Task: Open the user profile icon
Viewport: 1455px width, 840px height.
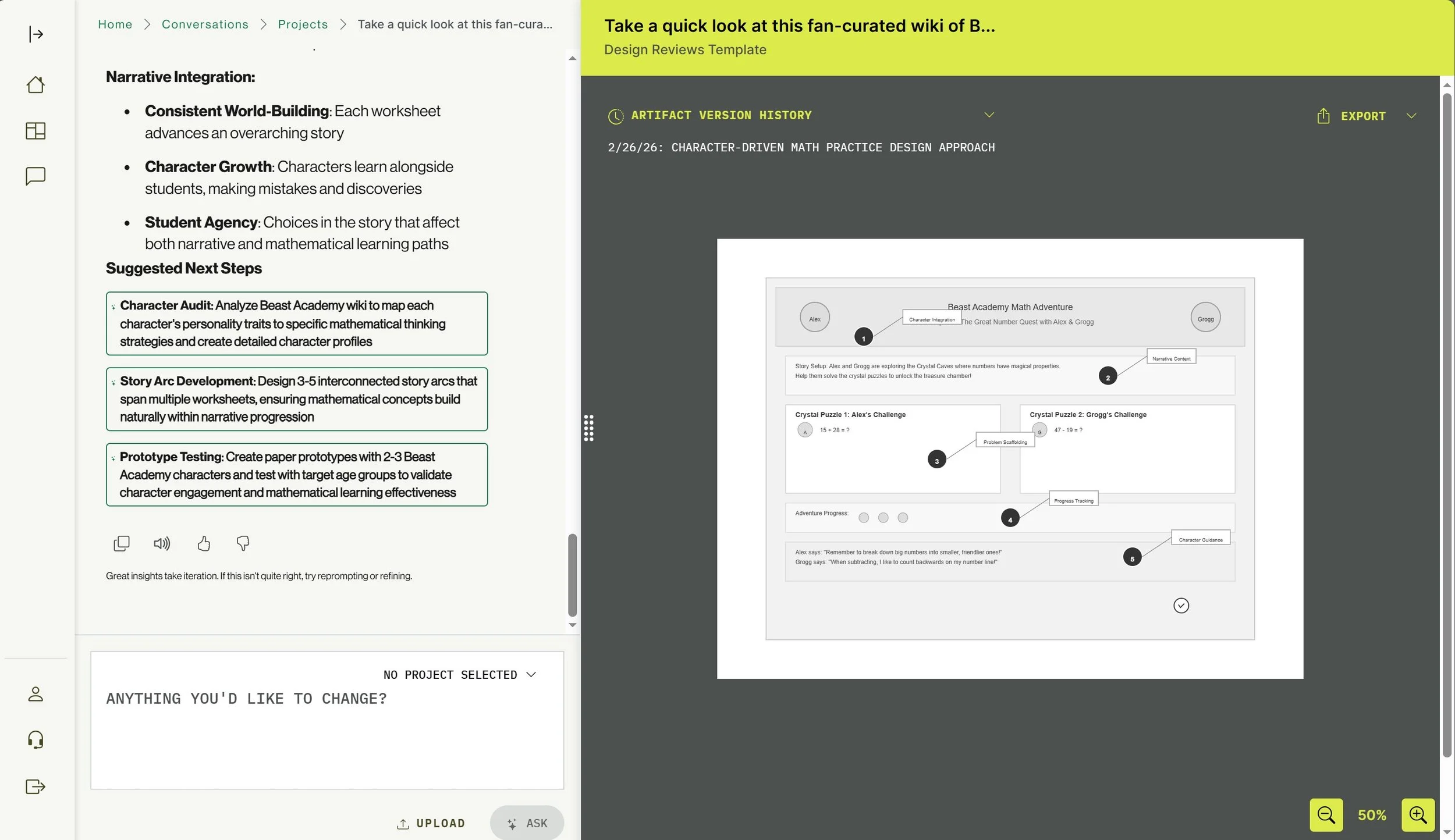Action: pyautogui.click(x=36, y=694)
